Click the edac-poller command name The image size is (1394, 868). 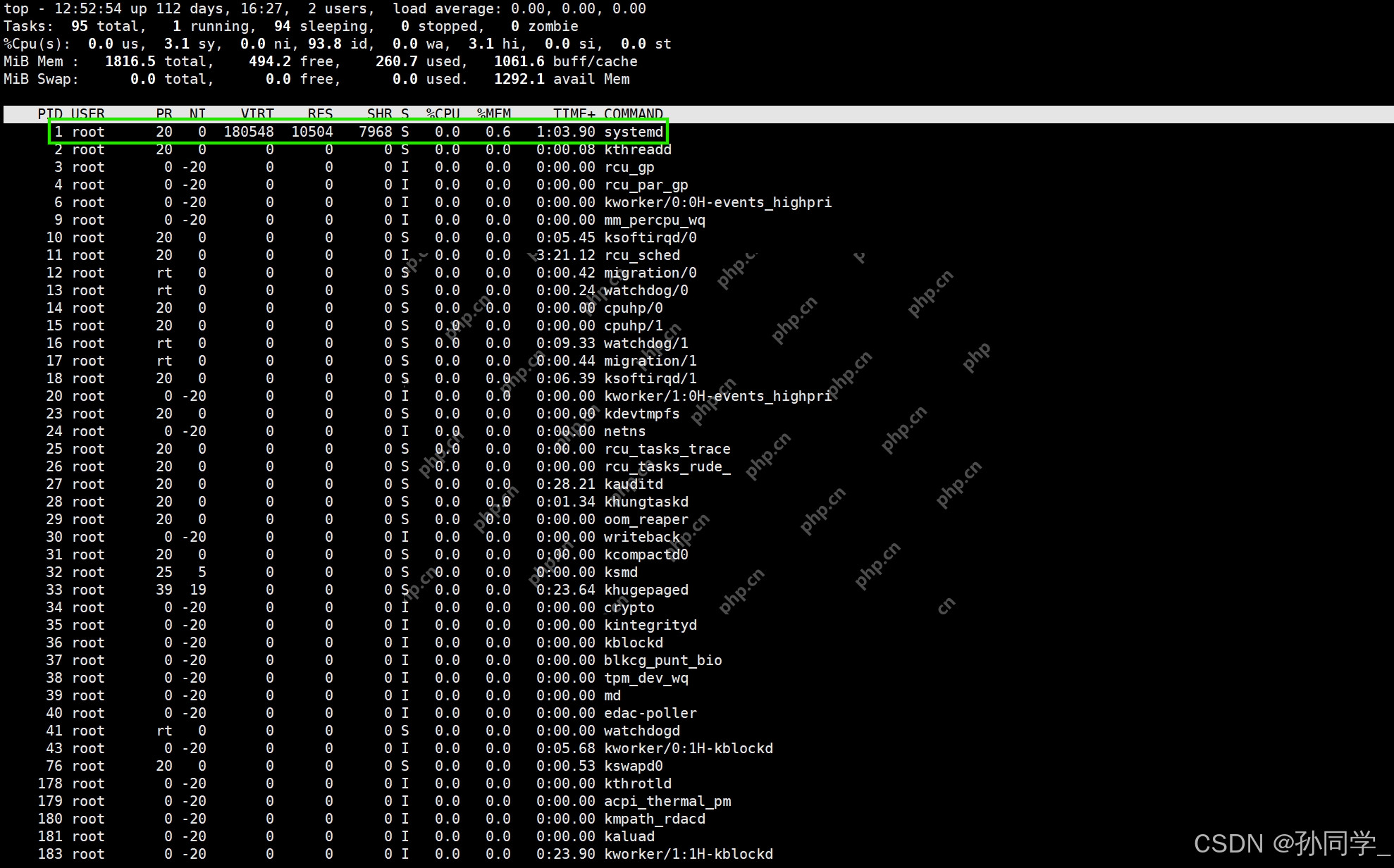(x=650, y=713)
